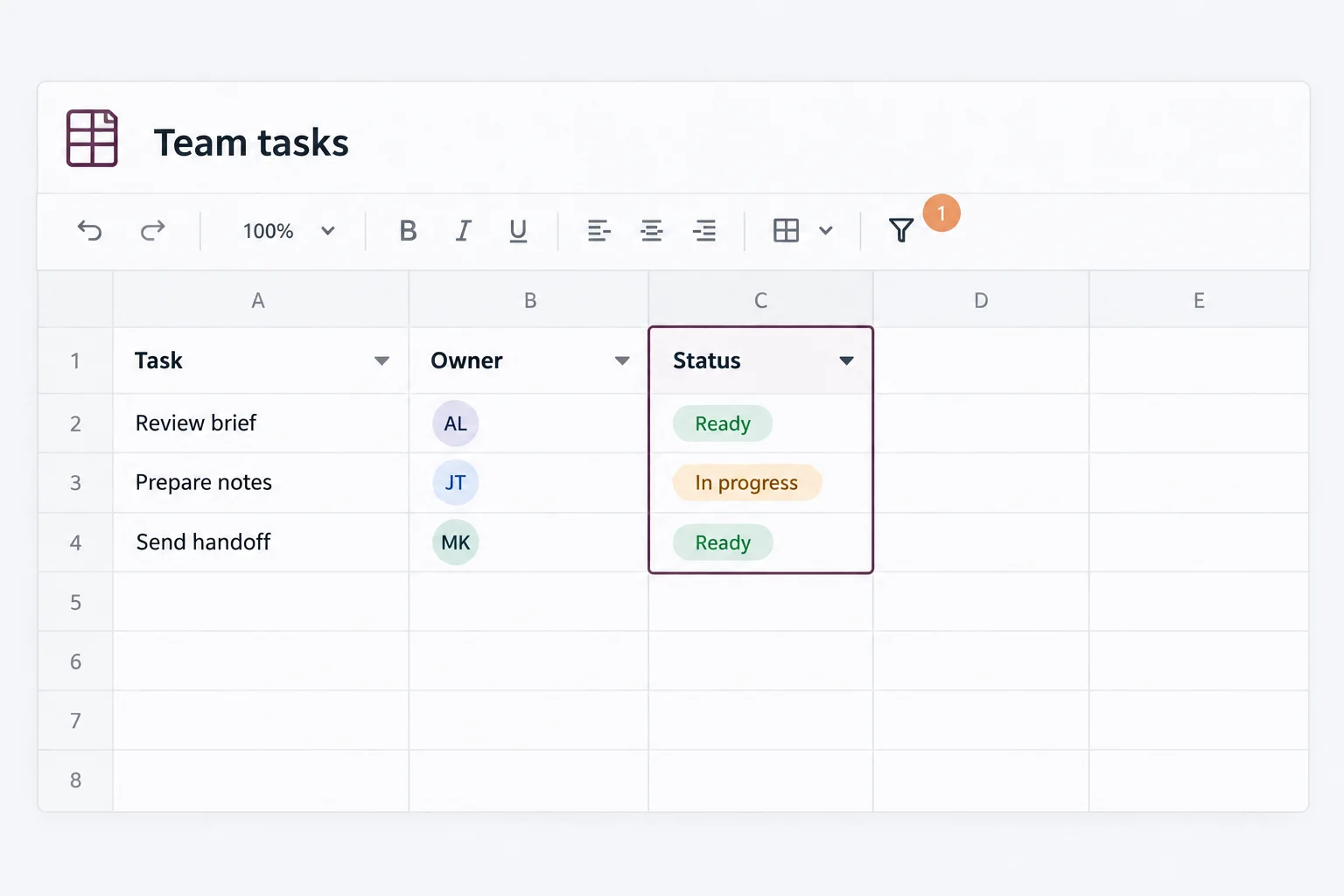Image resolution: width=1344 pixels, height=896 pixels.
Task: Select column D header
Action: pyautogui.click(x=981, y=300)
